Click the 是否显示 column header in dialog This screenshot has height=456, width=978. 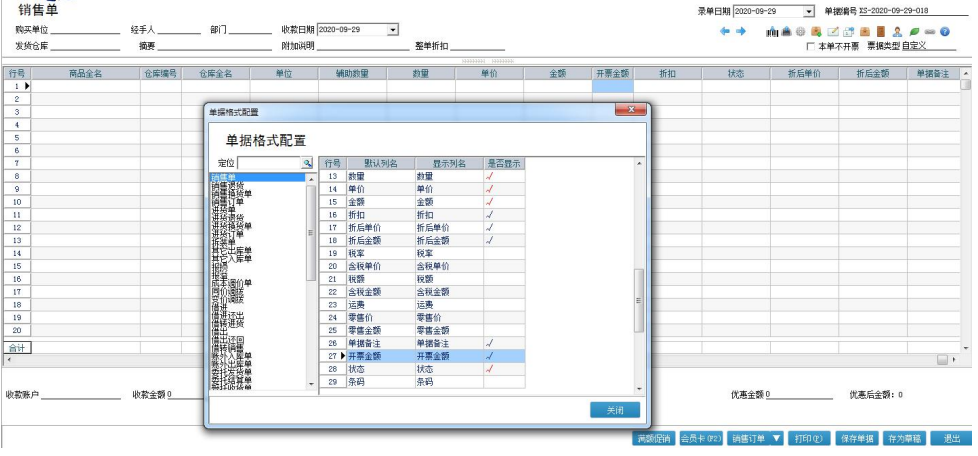pyautogui.click(x=503, y=163)
